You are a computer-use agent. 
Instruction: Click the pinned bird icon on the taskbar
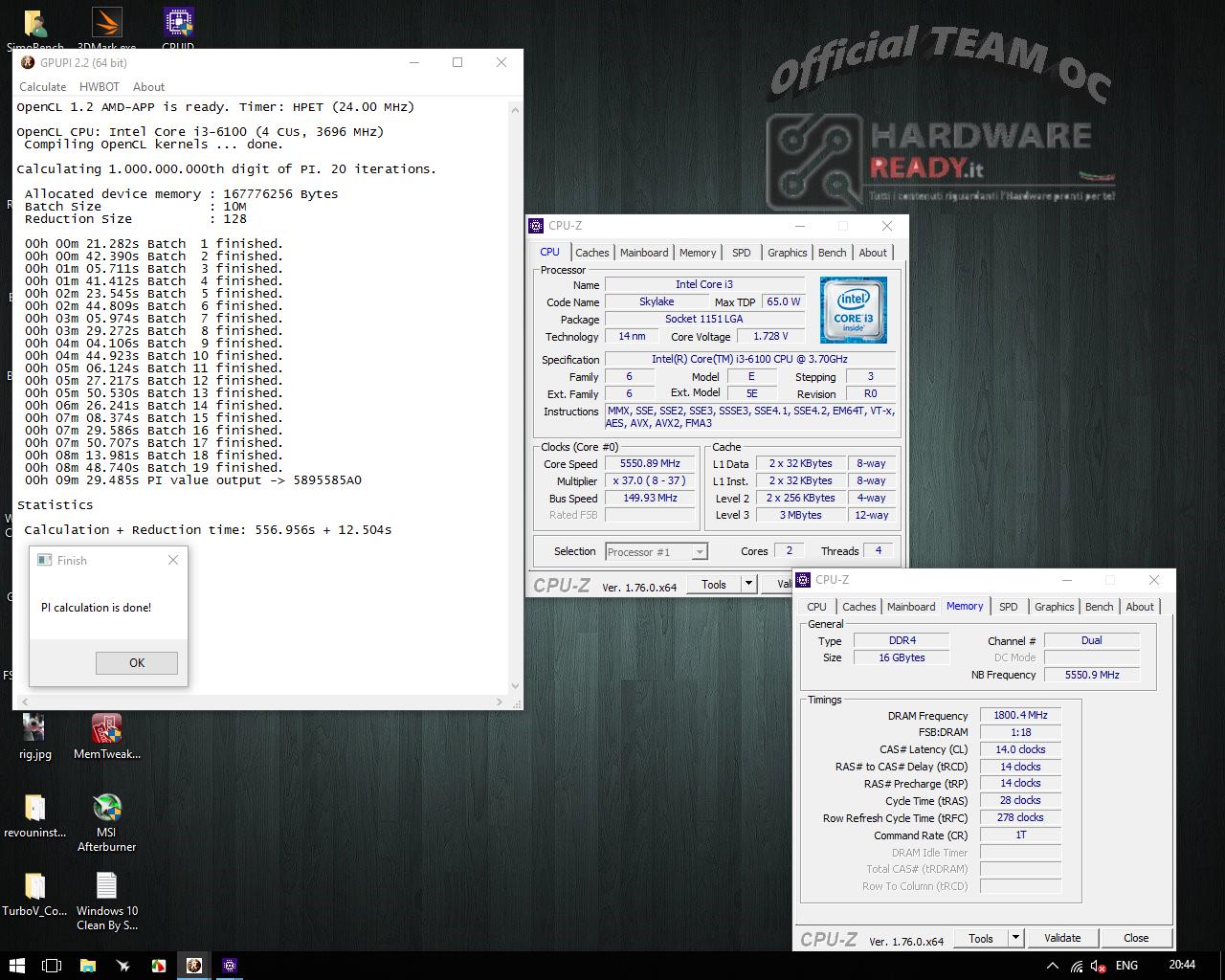[x=122, y=965]
